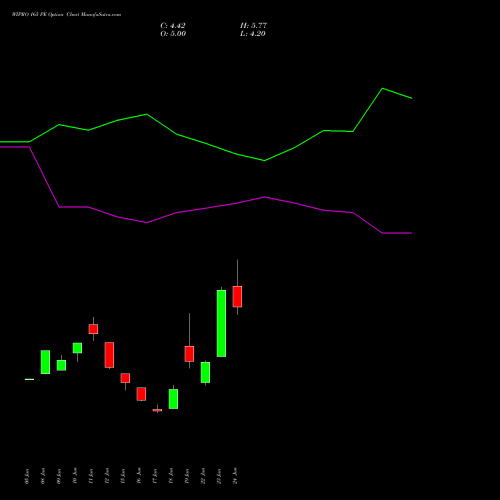Select the green candle for 08 Jun
The height and width of the screenshot is (500, 500).
(45, 362)
